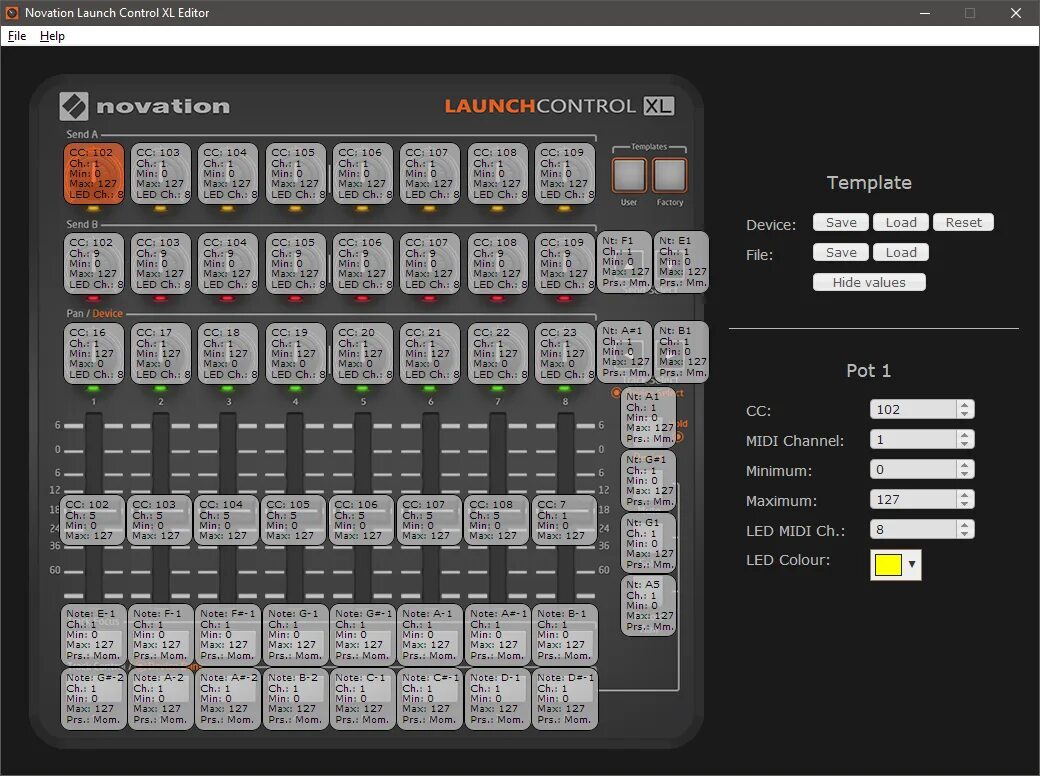Viewport: 1040px width, 776px height.
Task: Decrease the CC value with down arrow
Action: pyautogui.click(x=965, y=414)
